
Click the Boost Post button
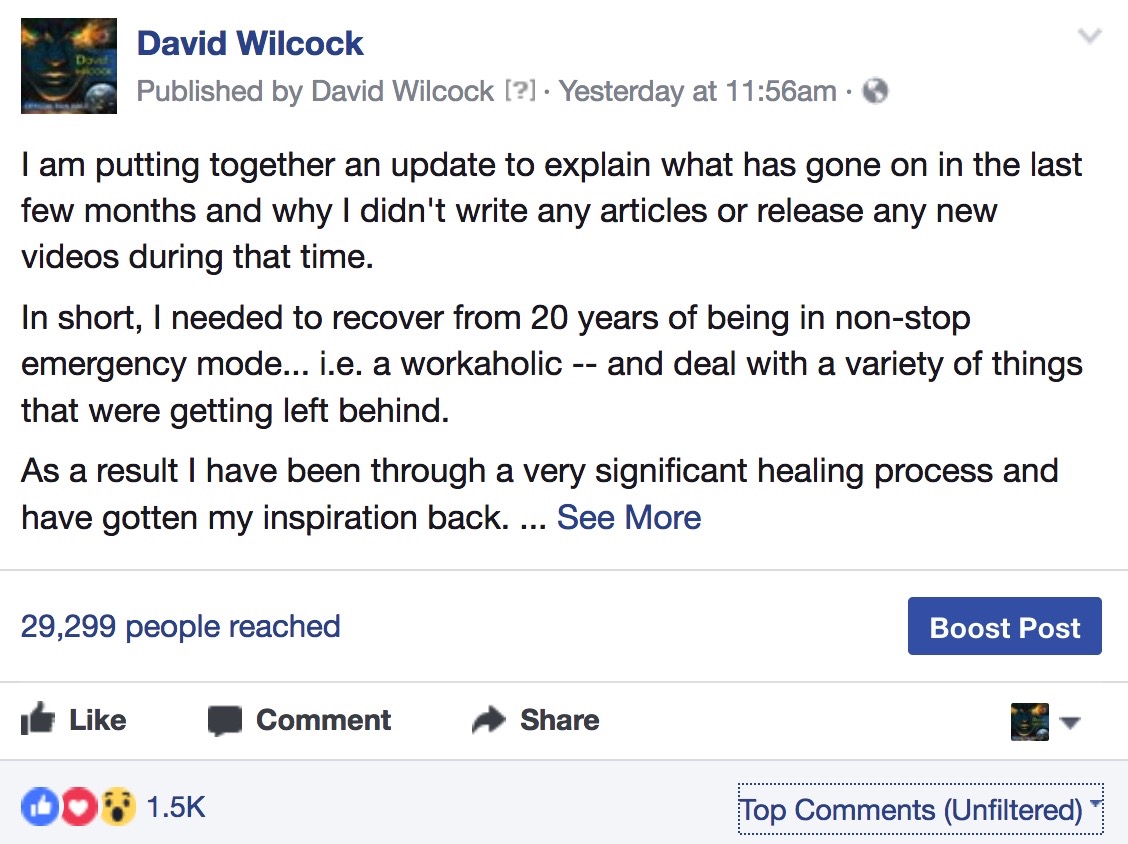tap(1004, 626)
